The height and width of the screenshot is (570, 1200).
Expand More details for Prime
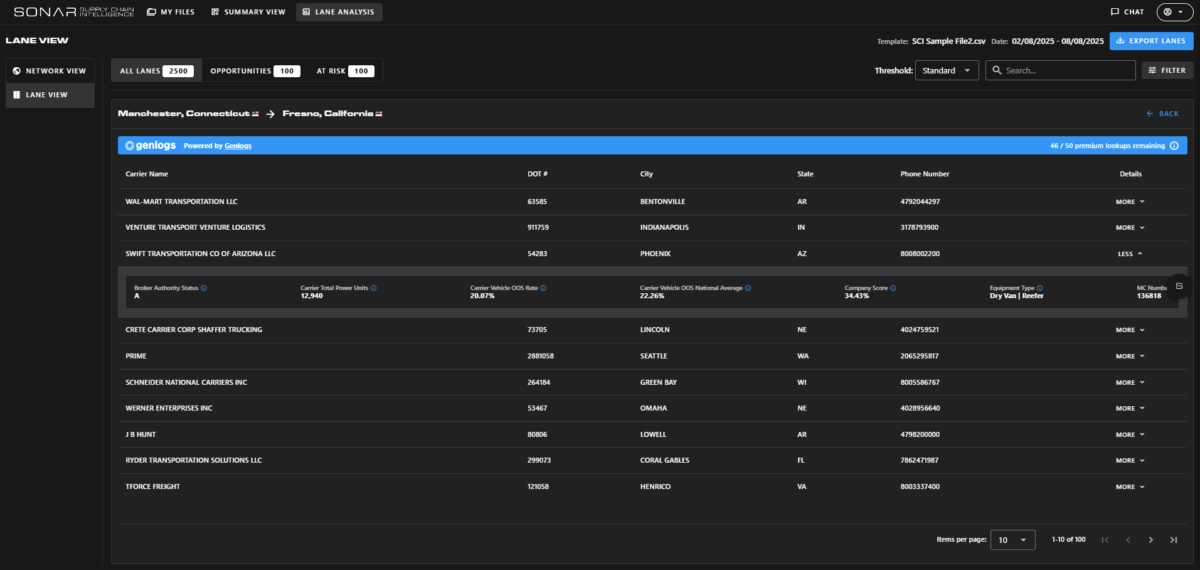(1130, 356)
